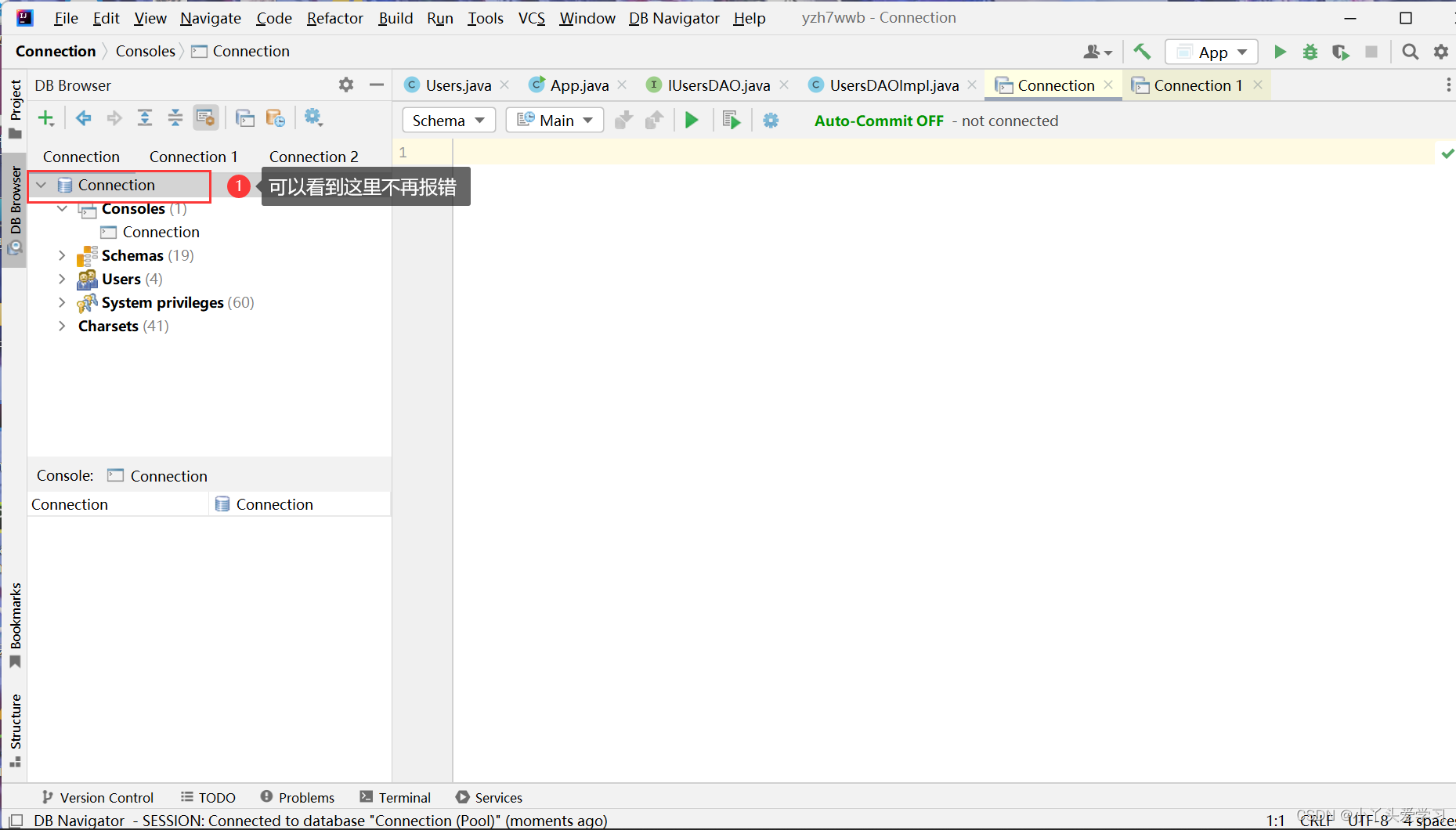Click the collapse all icon in DB Browser
This screenshot has height=830, width=1456.
(175, 118)
